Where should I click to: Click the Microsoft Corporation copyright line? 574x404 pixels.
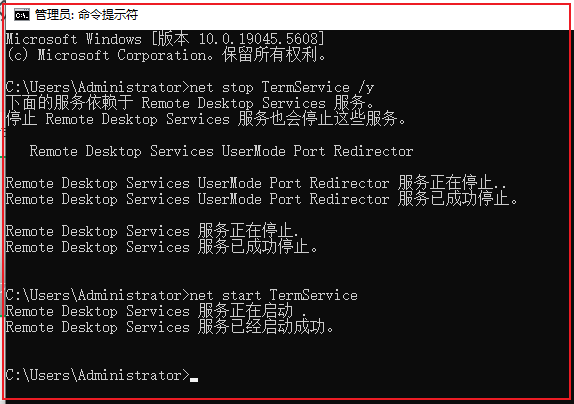[x=166, y=55]
